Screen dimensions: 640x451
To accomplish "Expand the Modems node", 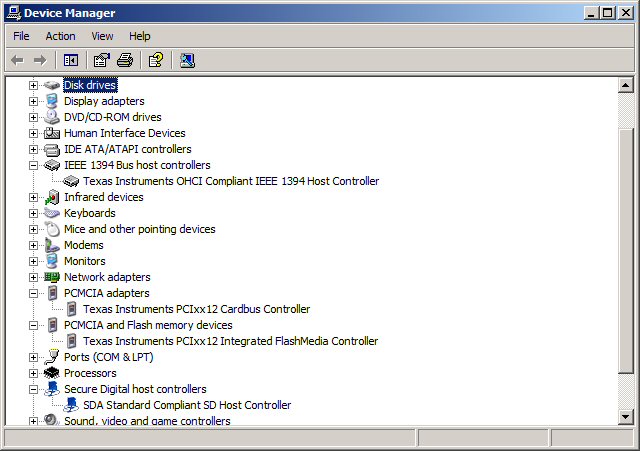I will [x=33, y=245].
